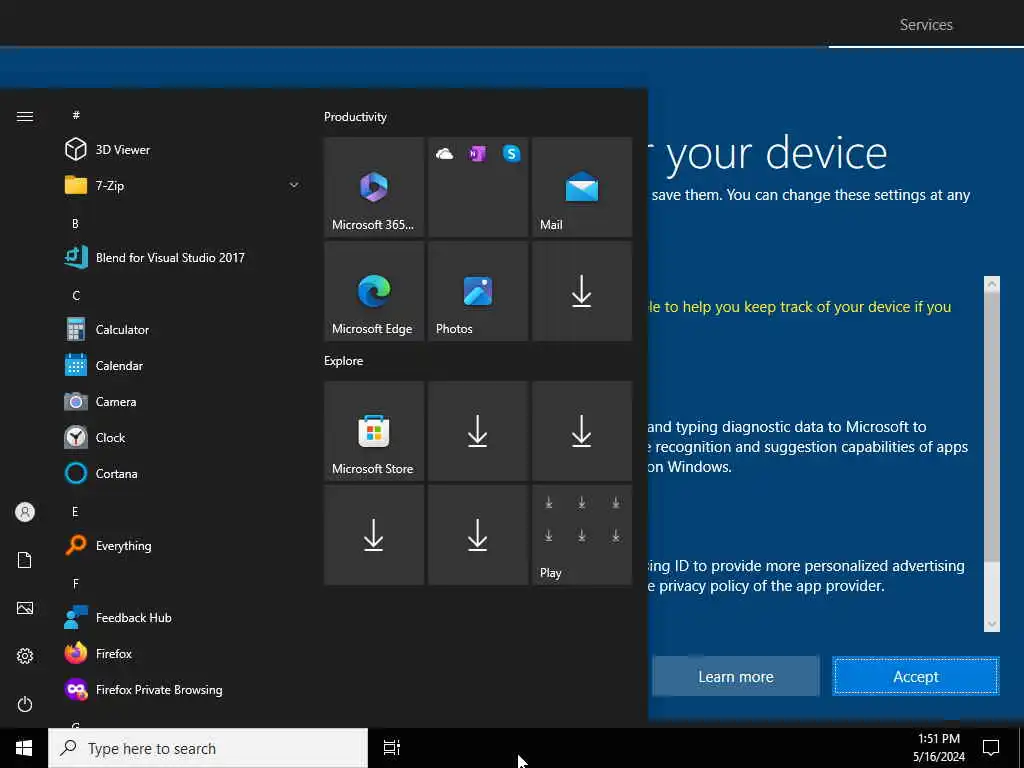Open 3D Viewer from the app list
The image size is (1024, 768).
click(x=183, y=150)
